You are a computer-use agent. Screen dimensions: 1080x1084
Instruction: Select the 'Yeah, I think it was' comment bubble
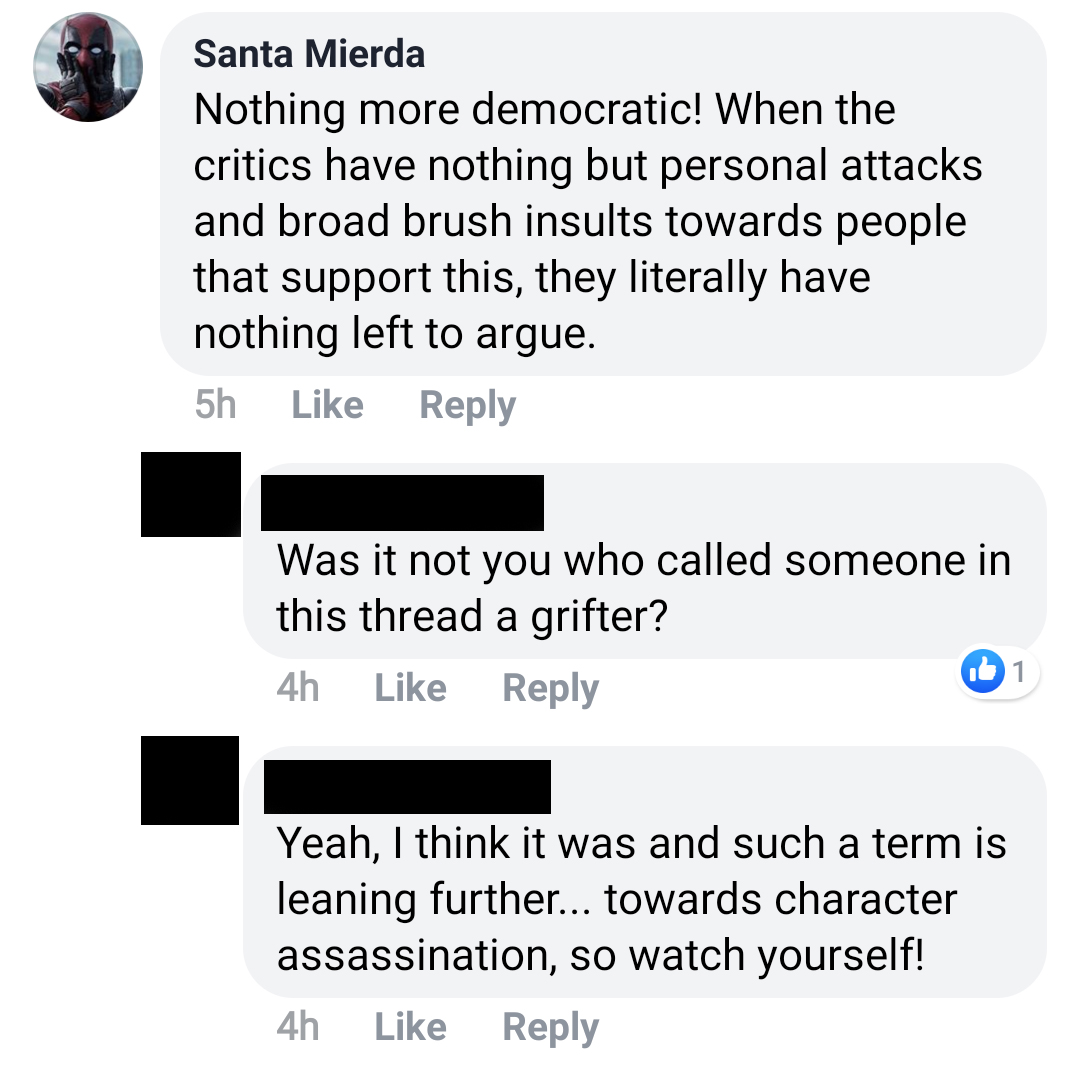pyautogui.click(x=644, y=872)
